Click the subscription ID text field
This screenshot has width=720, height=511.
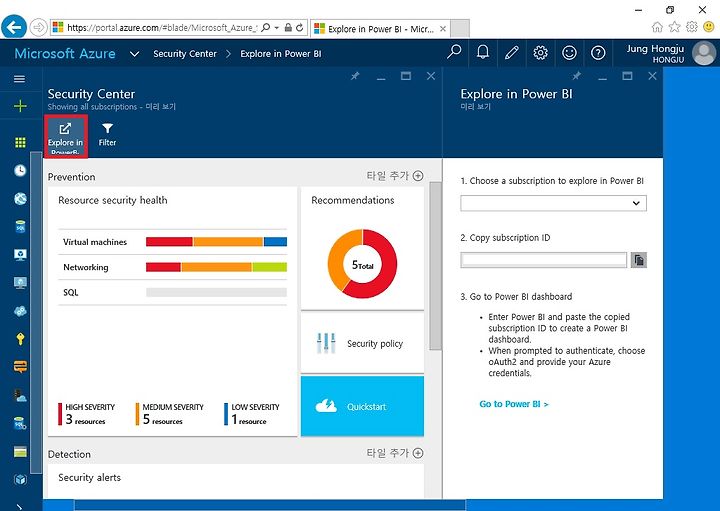coord(543,260)
